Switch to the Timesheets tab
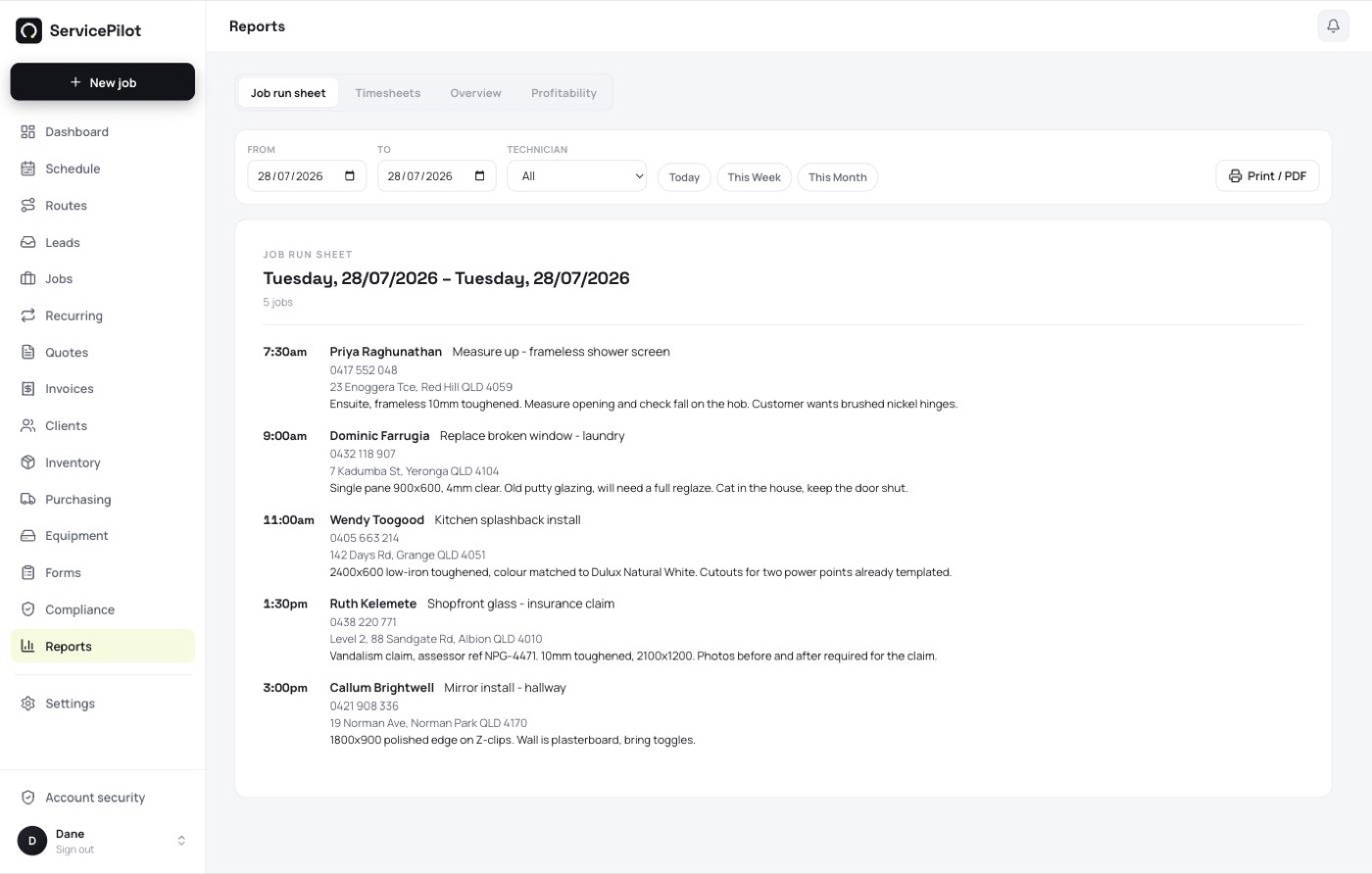The image size is (1372, 874). 387,93
